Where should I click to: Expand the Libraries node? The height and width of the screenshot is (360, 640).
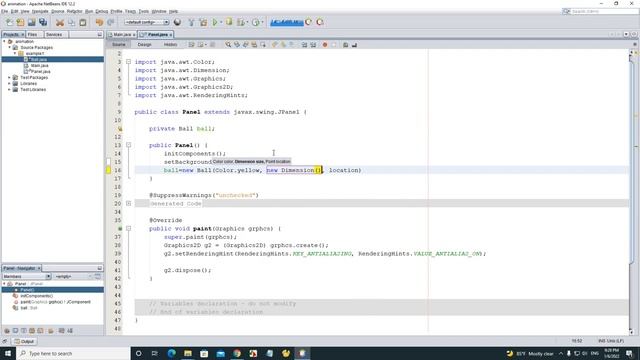(x=10, y=83)
